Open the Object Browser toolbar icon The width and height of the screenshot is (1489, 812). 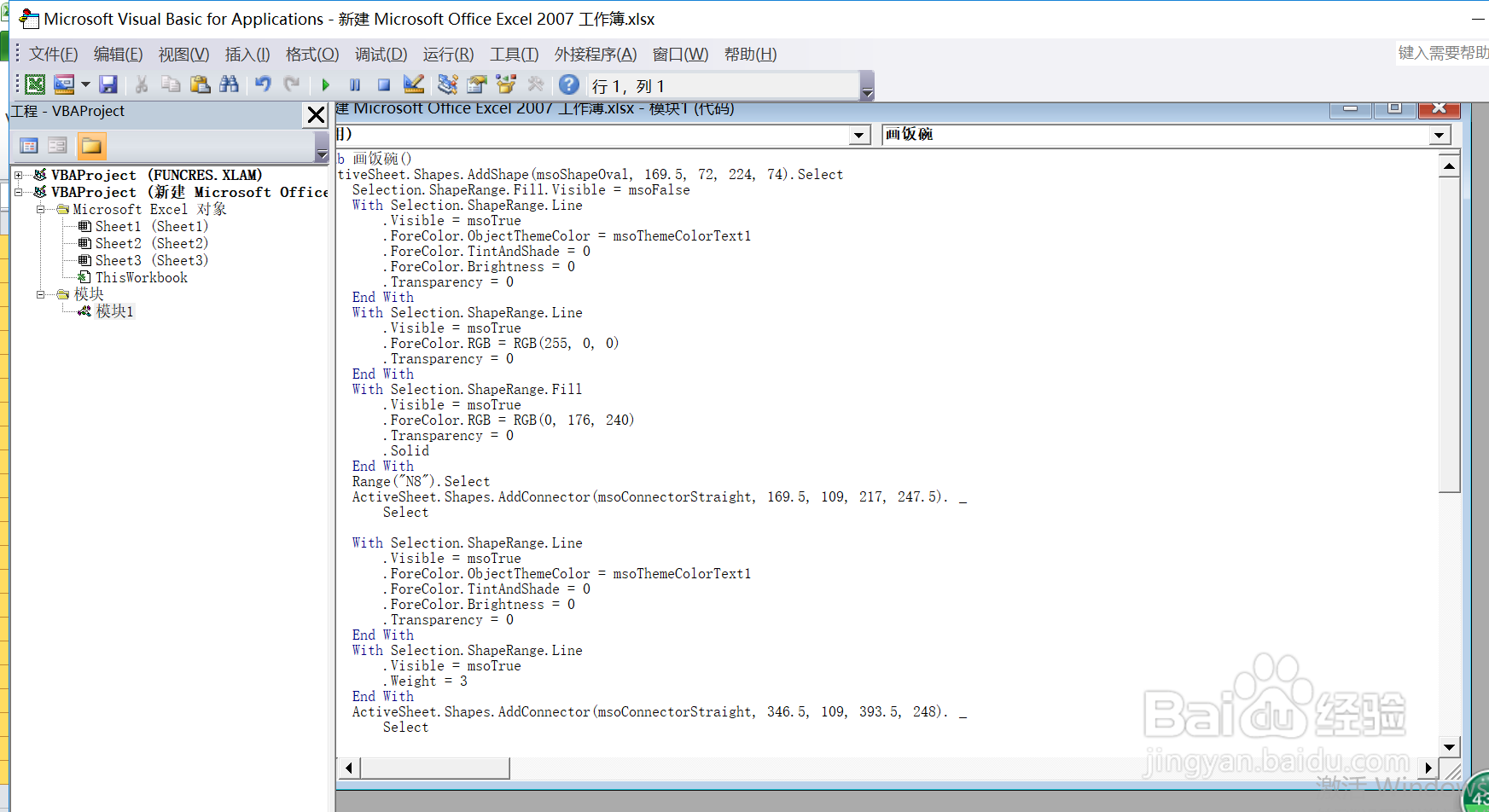coord(506,84)
